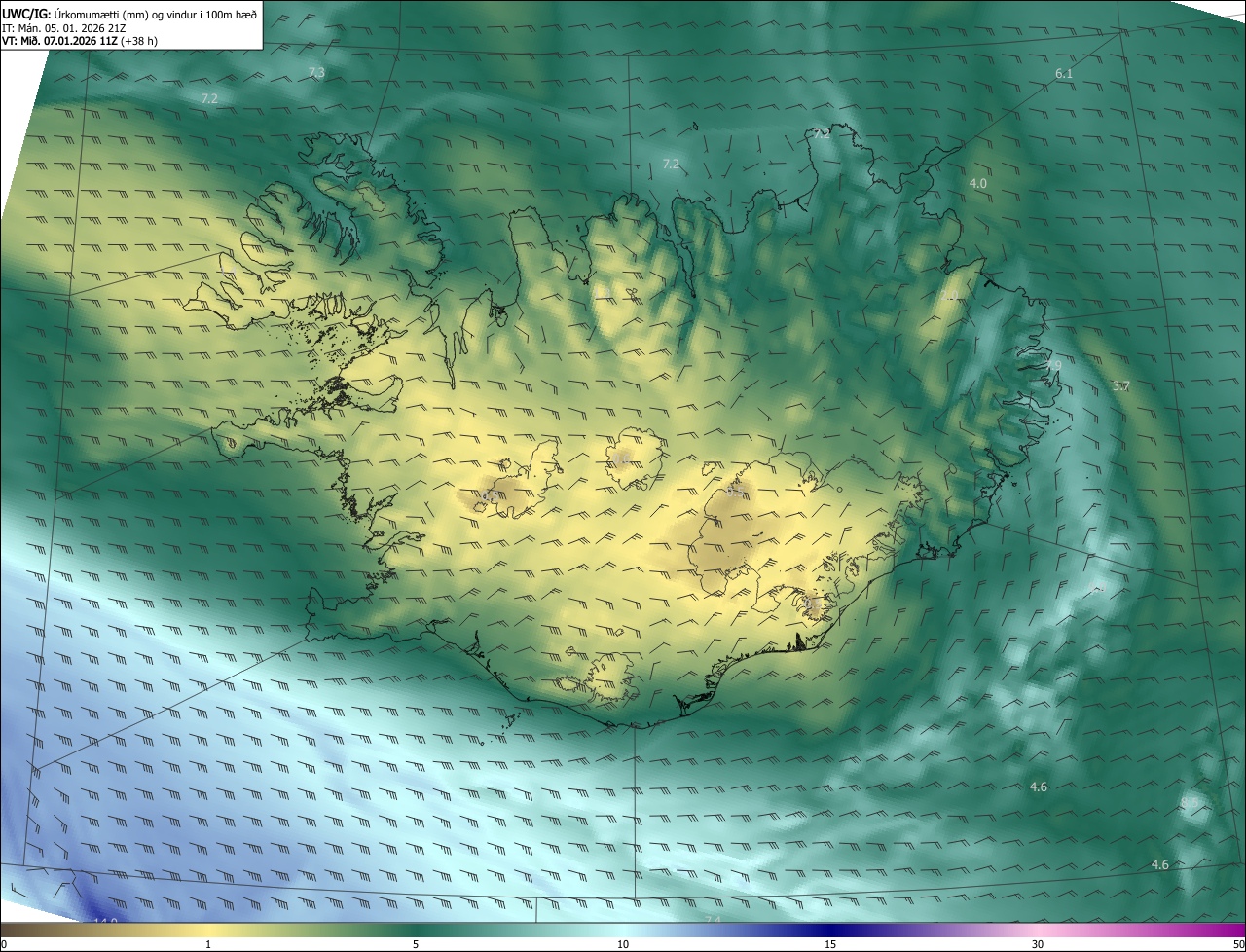This screenshot has height=952, width=1246.
Task: Click the 8.5 value label on the map
Action: pos(1190,803)
